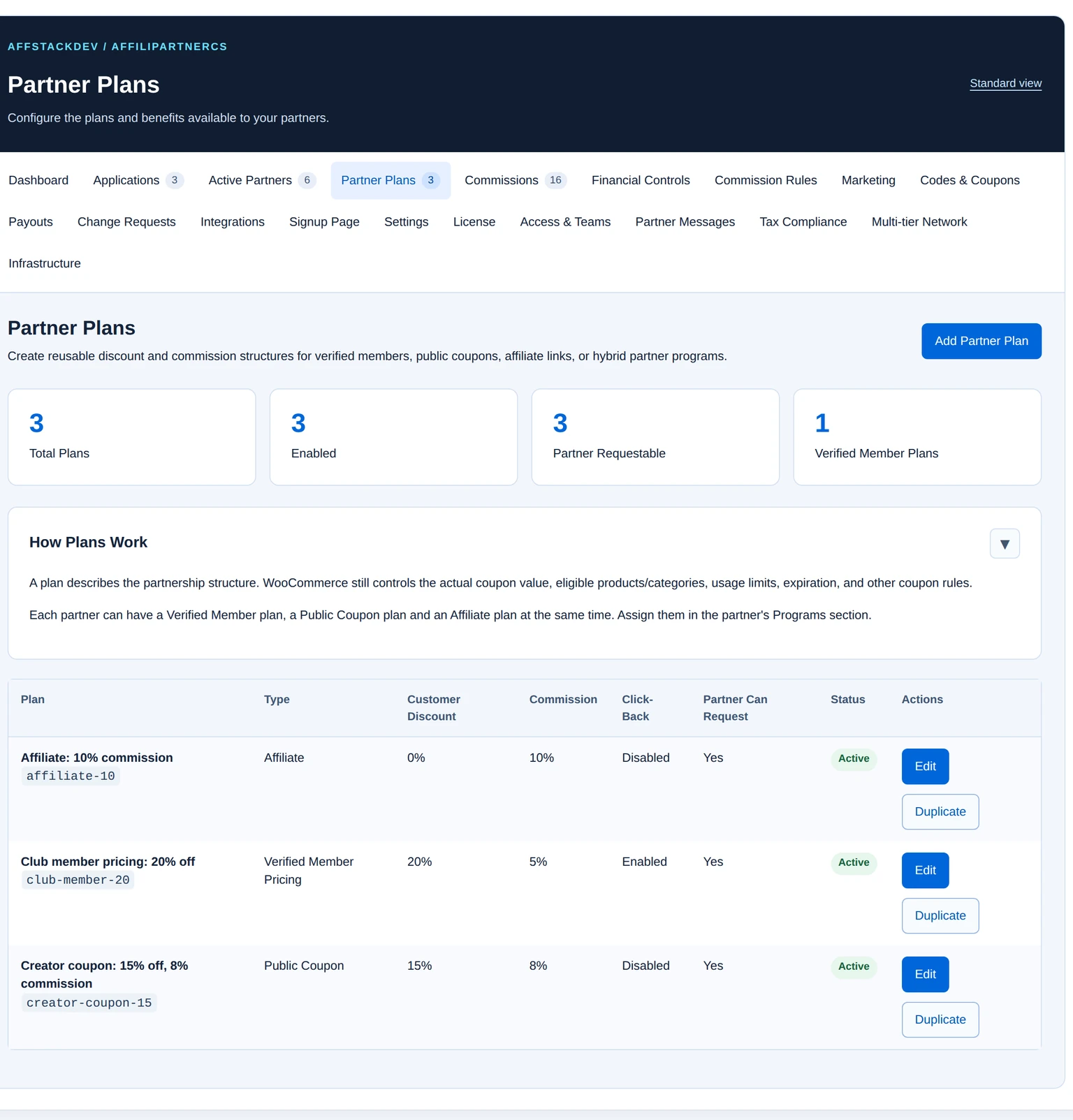1073x1120 pixels.
Task: Go to Partner Messages tab
Action: pyautogui.click(x=685, y=222)
